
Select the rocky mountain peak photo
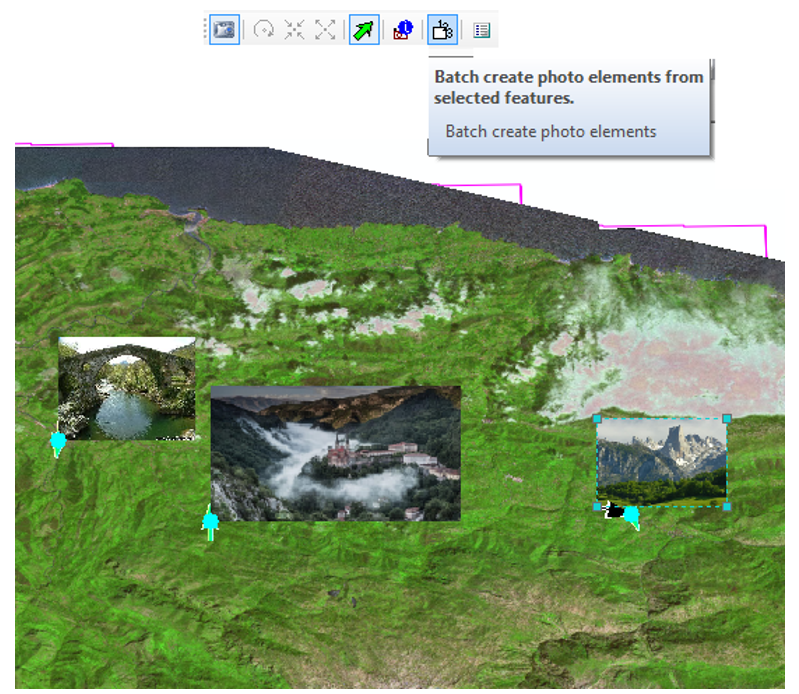coord(661,461)
